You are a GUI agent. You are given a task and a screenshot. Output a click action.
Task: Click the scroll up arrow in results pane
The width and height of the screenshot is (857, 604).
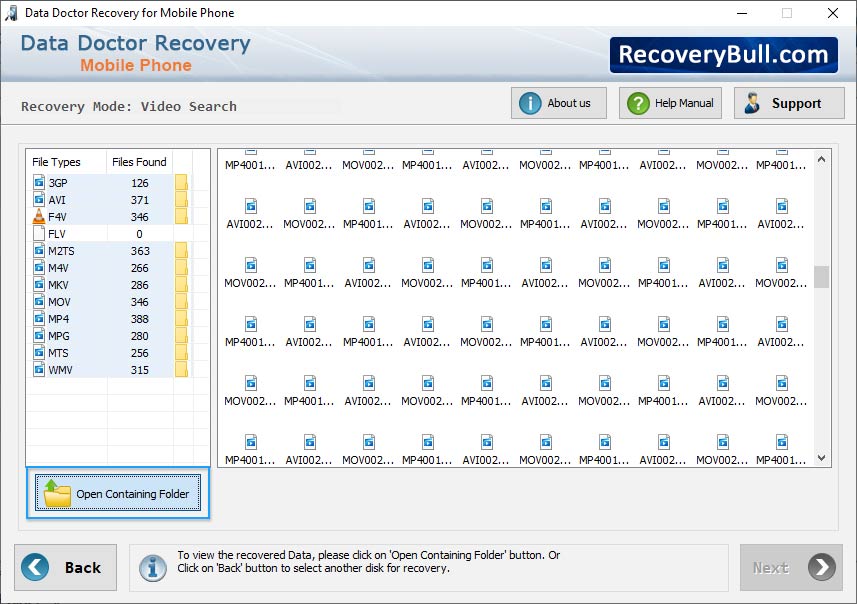pyautogui.click(x=821, y=160)
